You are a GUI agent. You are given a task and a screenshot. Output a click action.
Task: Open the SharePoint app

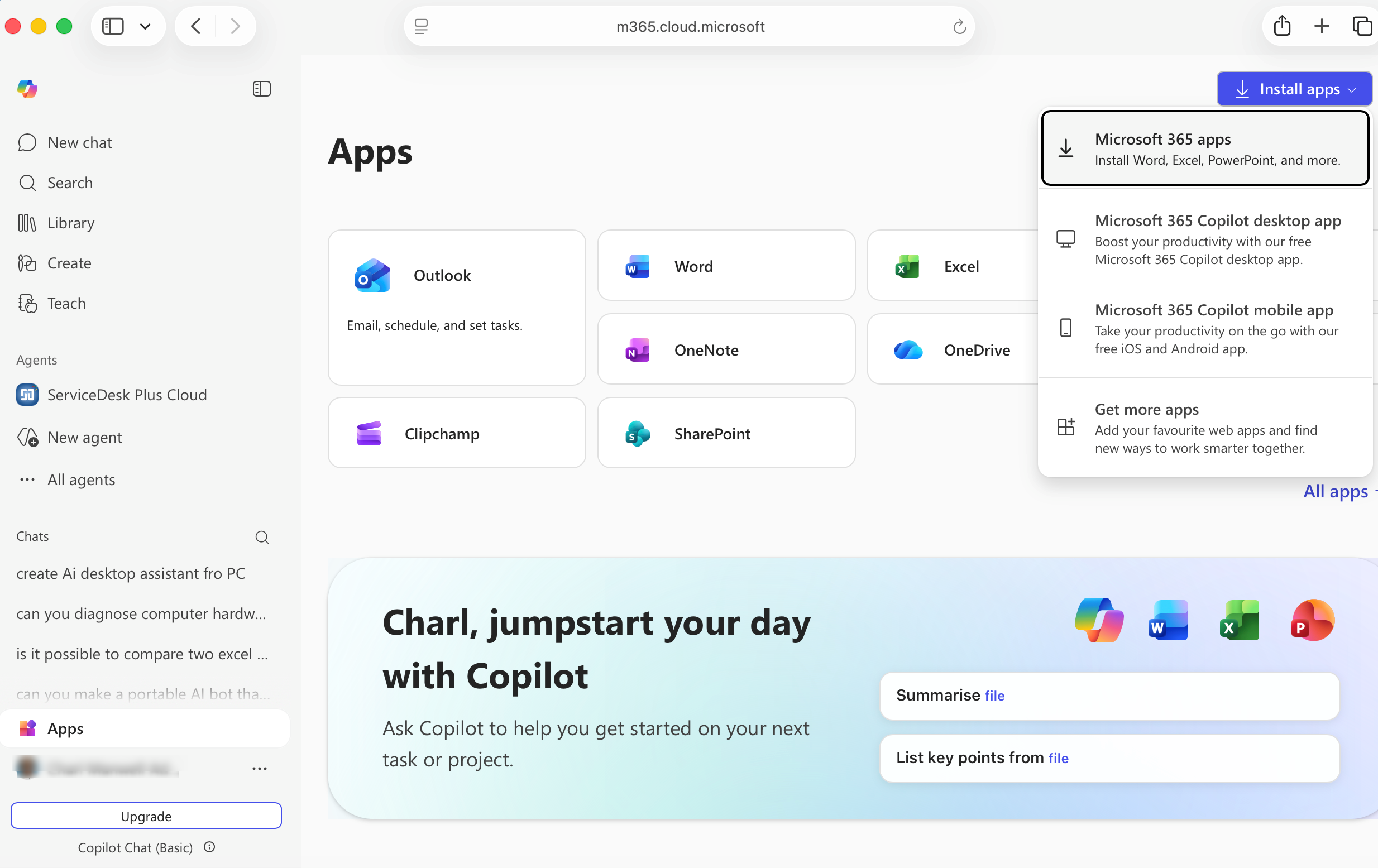726,433
